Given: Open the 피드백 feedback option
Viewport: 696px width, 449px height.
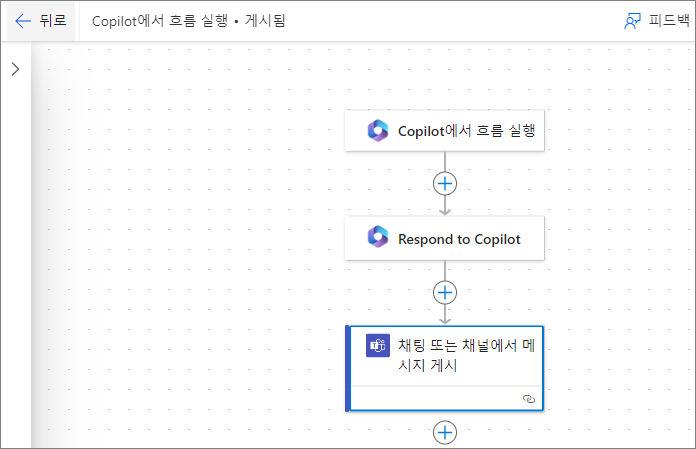Looking at the screenshot, I should click(657, 20).
